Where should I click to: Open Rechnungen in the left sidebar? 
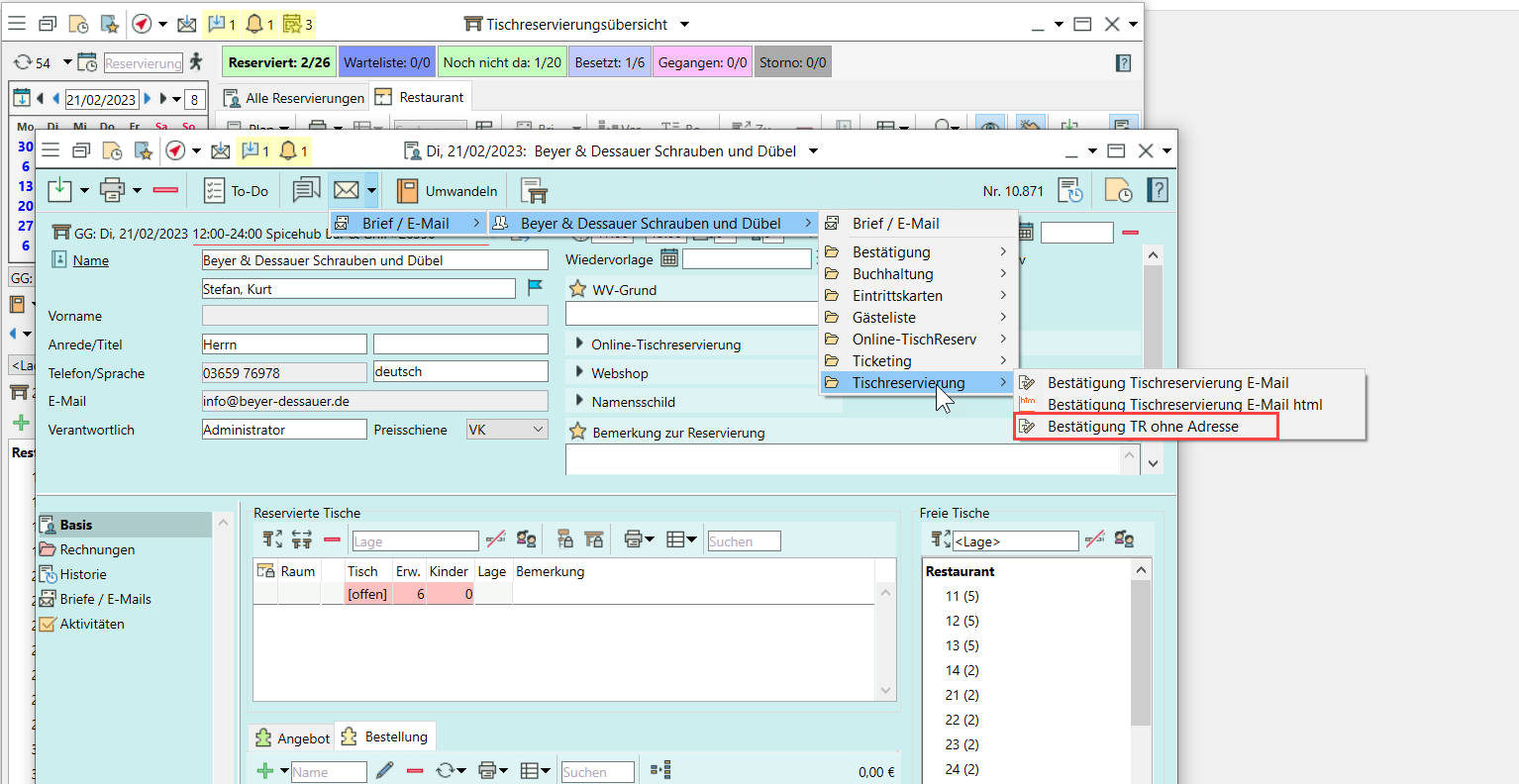click(x=97, y=549)
